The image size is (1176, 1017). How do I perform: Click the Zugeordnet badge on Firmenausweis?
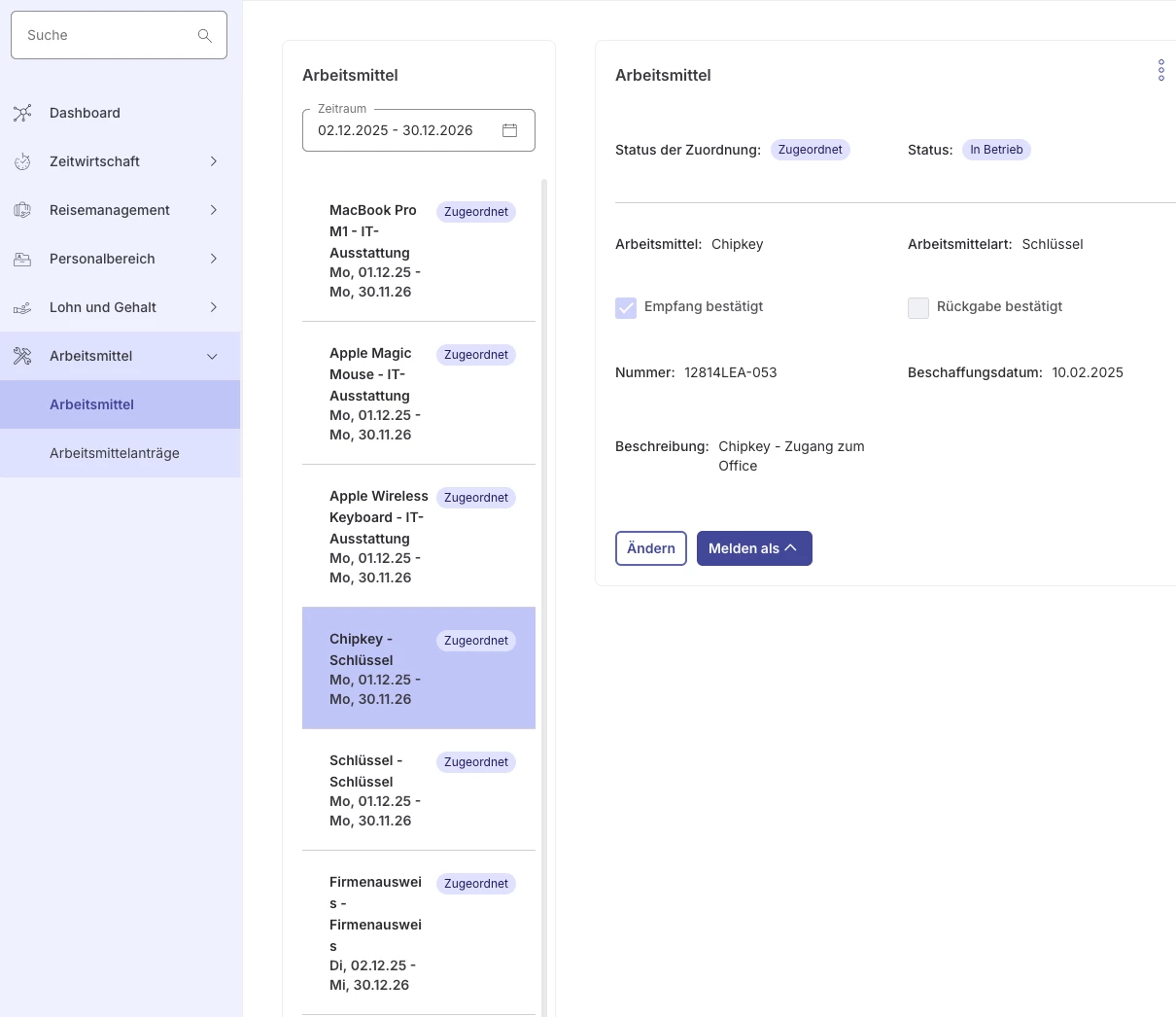(x=476, y=884)
